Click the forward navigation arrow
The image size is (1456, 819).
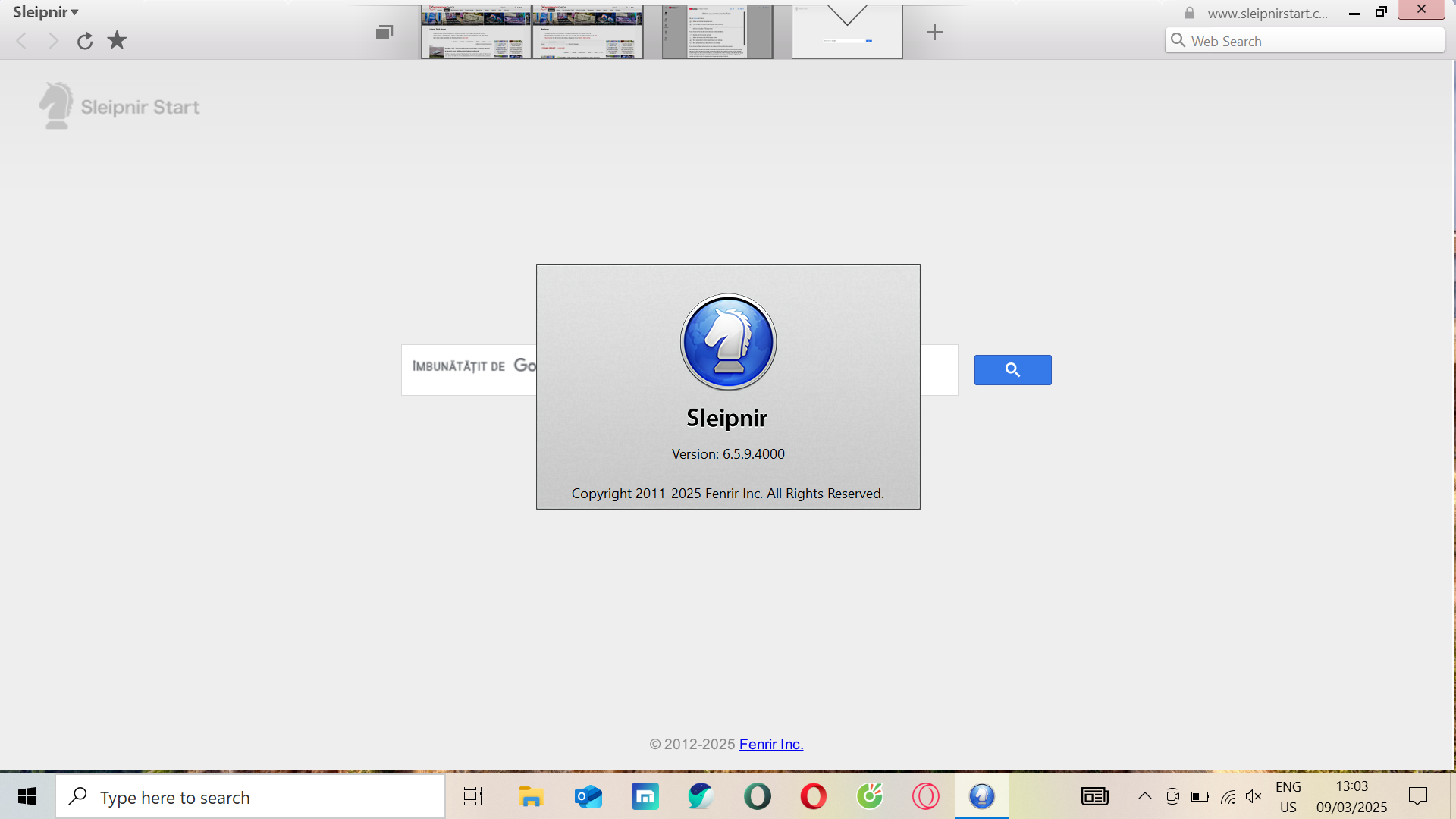(53, 41)
